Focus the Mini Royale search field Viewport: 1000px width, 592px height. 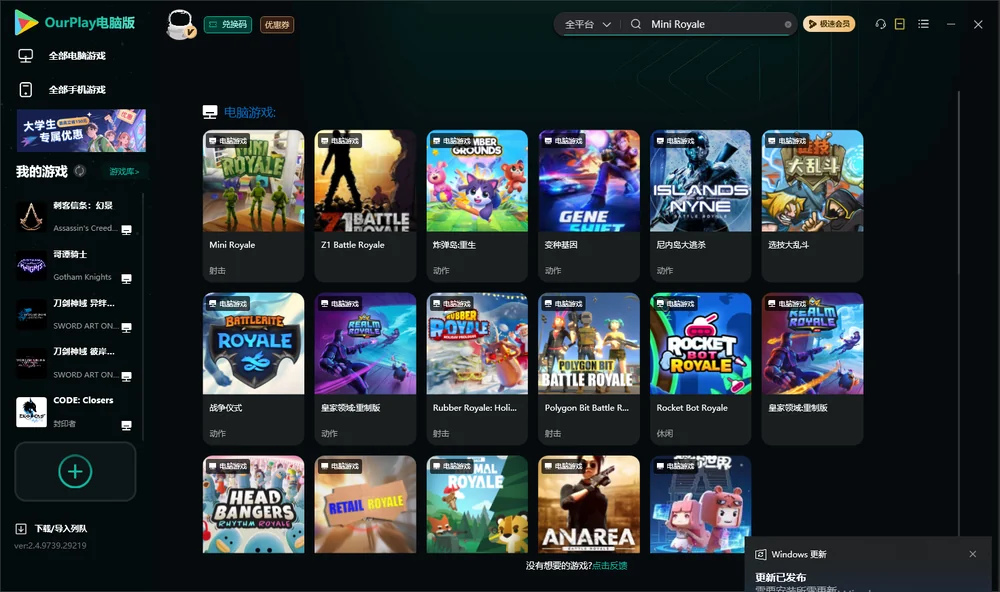coord(714,24)
